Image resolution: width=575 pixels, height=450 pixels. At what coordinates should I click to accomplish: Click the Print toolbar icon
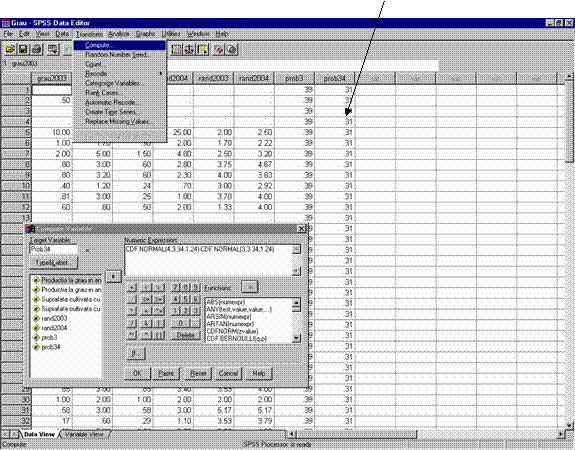point(36,50)
